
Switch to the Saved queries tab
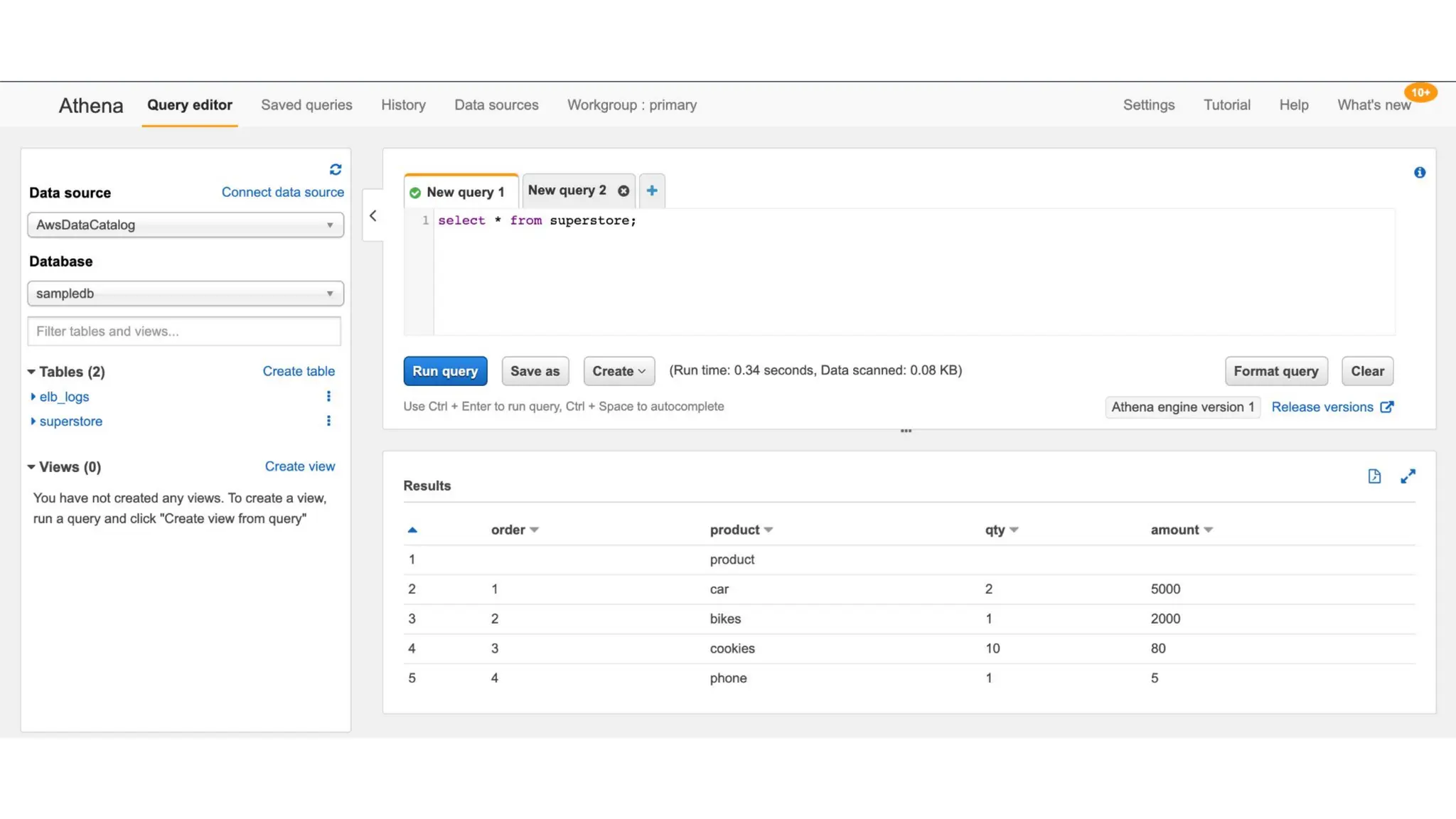click(306, 105)
